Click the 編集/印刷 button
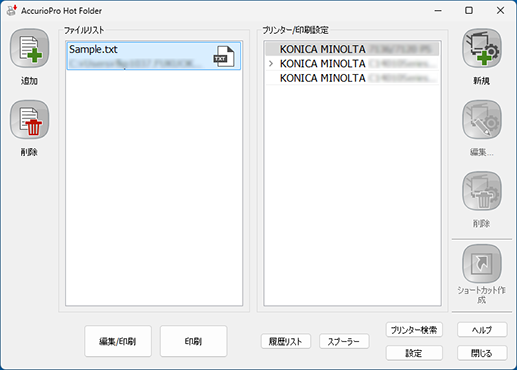The width and height of the screenshot is (517, 370). pyautogui.click(x=118, y=341)
